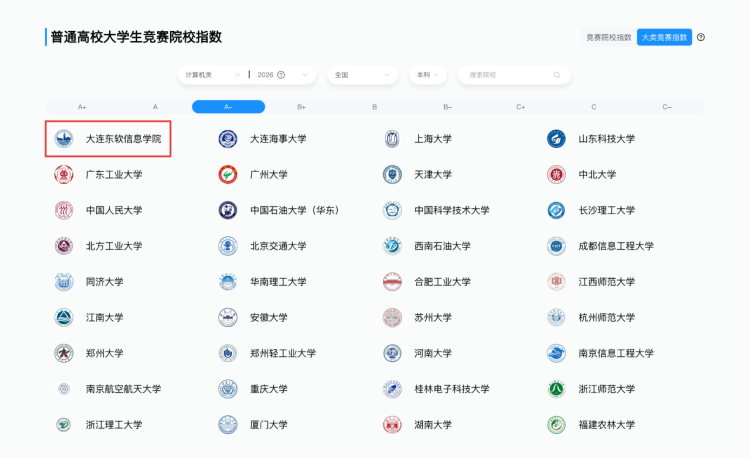Click the 江西师范大学 logo

pos(556,282)
